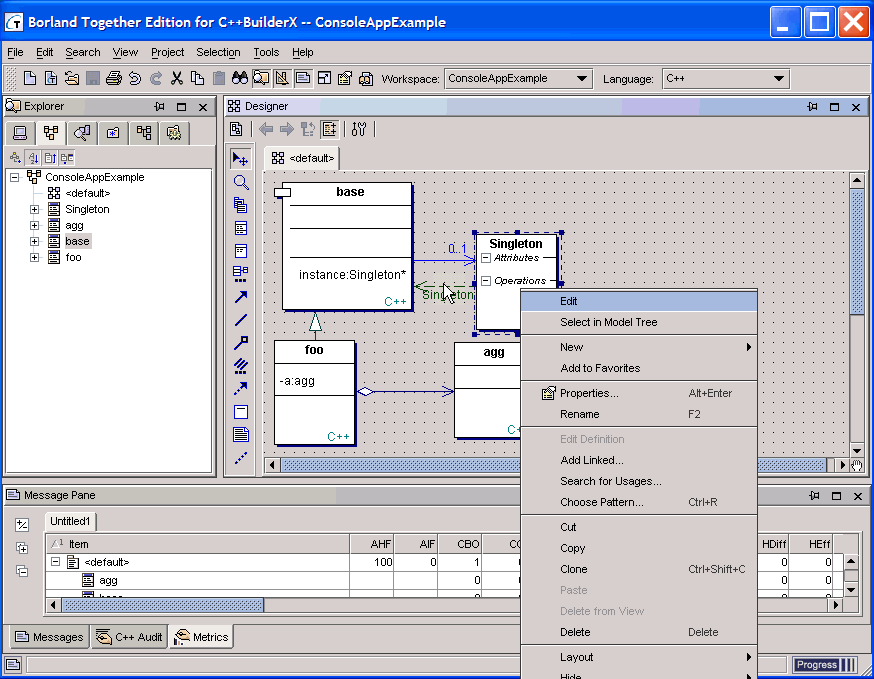Select the selection arrow tool in Designer palette
874x679 pixels.
(240, 159)
